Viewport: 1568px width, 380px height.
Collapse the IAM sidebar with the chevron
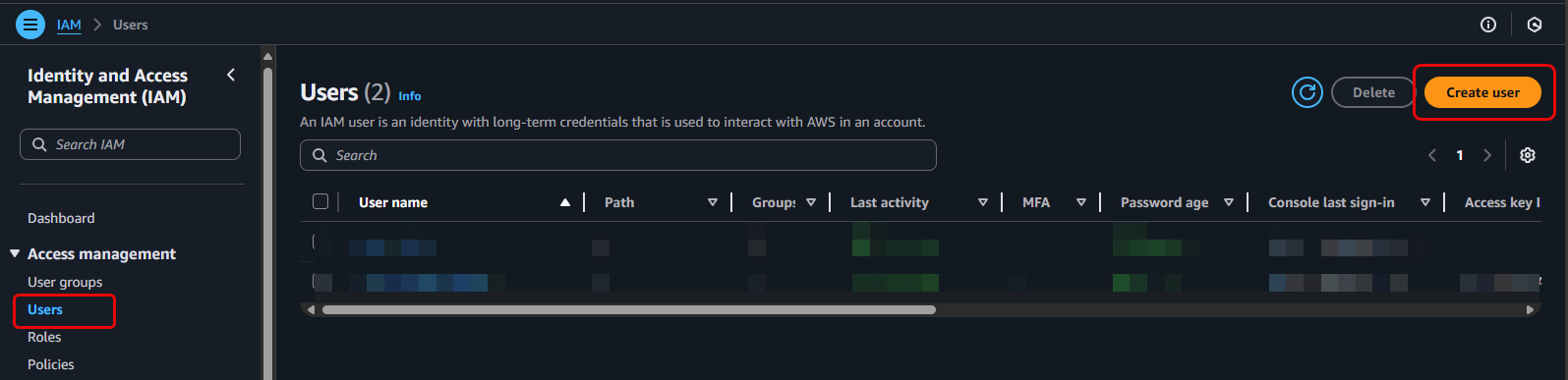231,75
